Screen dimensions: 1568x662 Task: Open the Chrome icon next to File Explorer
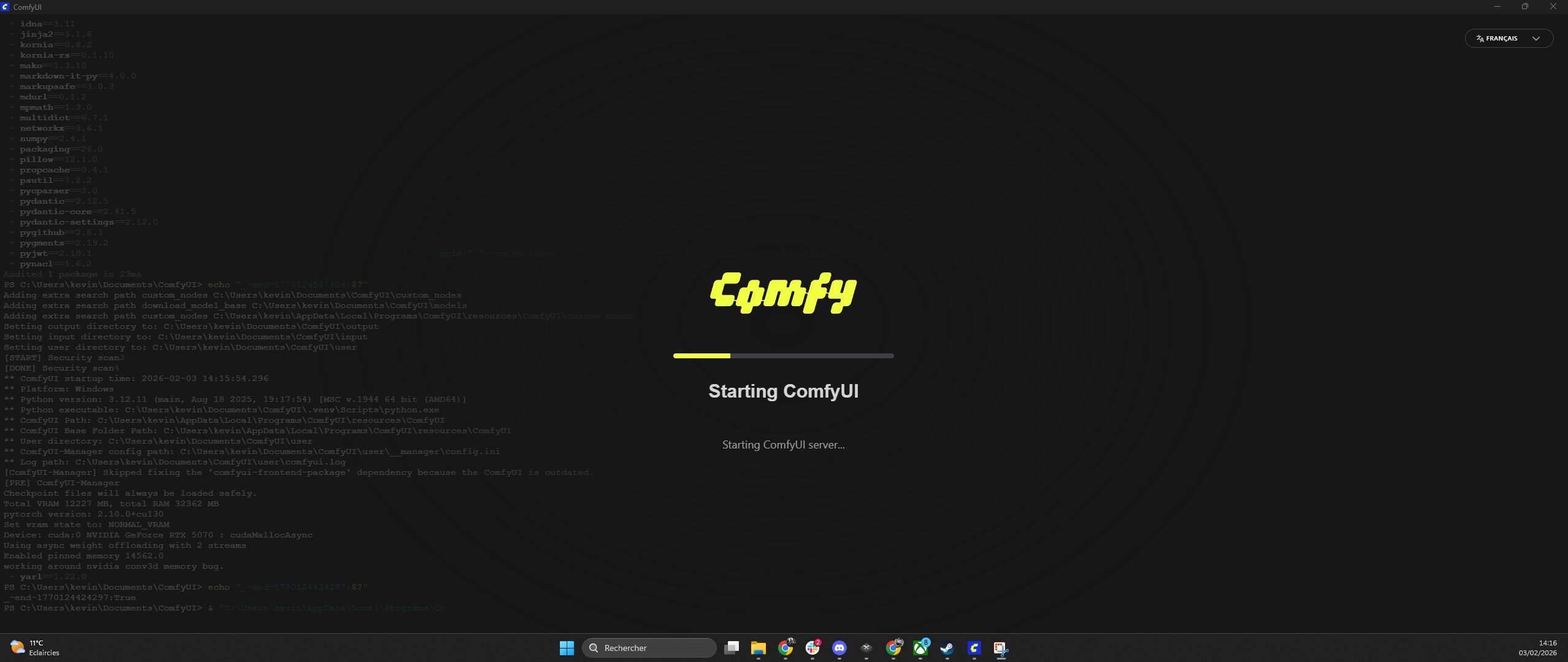coord(786,648)
